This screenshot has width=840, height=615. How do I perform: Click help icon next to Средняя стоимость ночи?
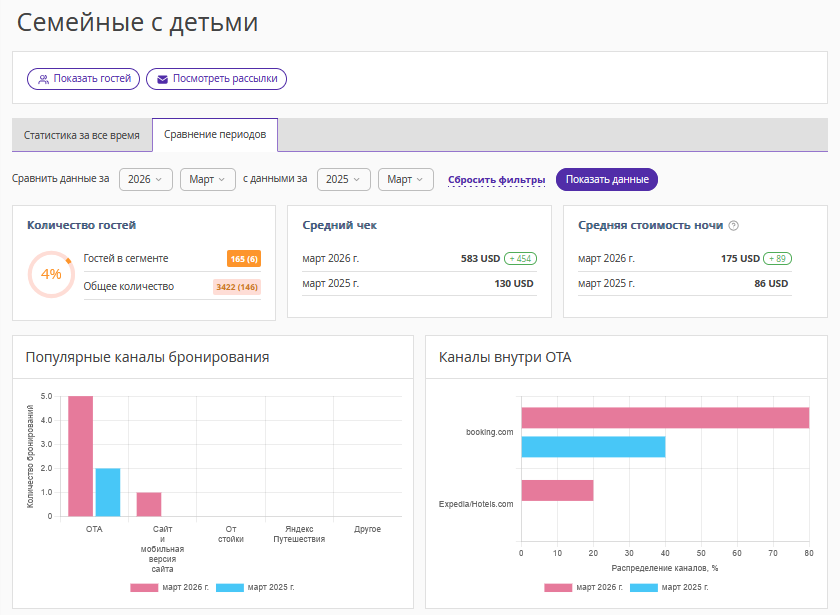[x=733, y=226]
